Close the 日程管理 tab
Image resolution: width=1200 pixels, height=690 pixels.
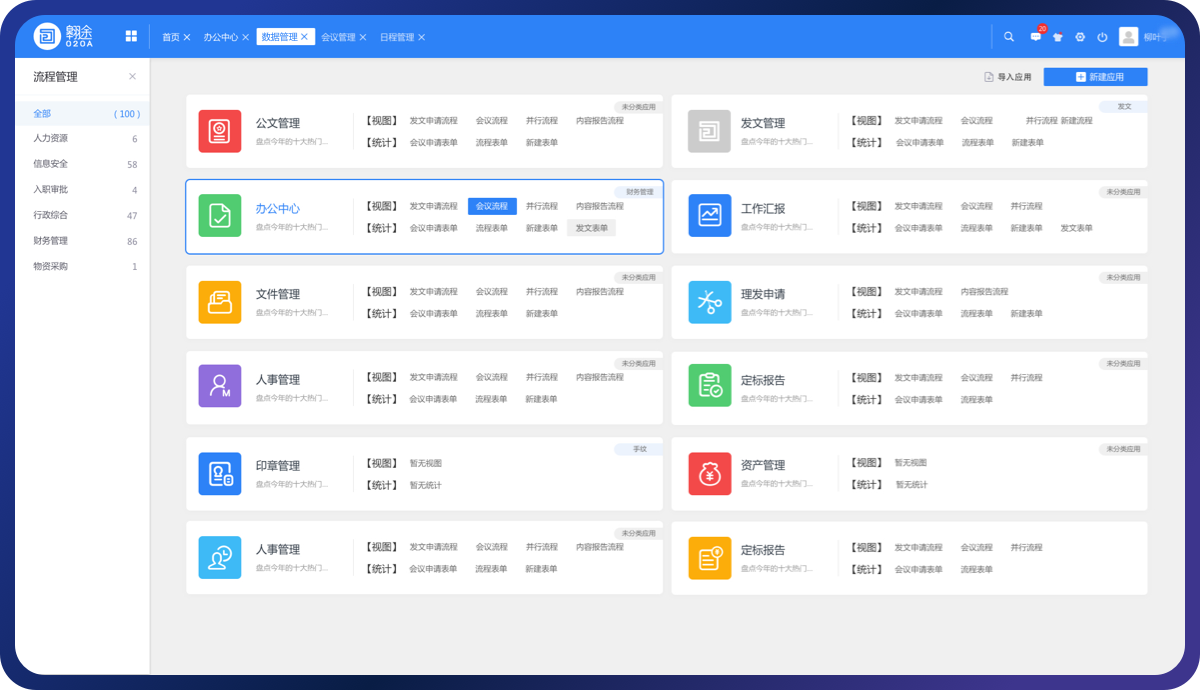pos(422,37)
